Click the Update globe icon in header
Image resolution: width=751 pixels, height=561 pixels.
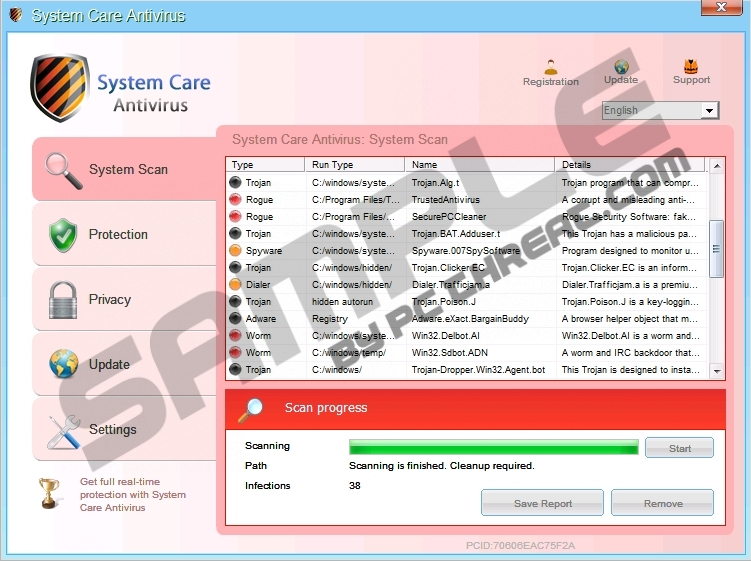(x=621, y=67)
